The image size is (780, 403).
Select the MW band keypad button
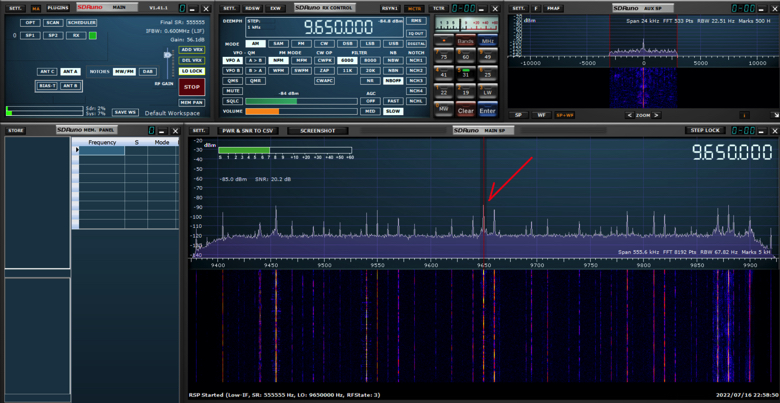point(444,109)
